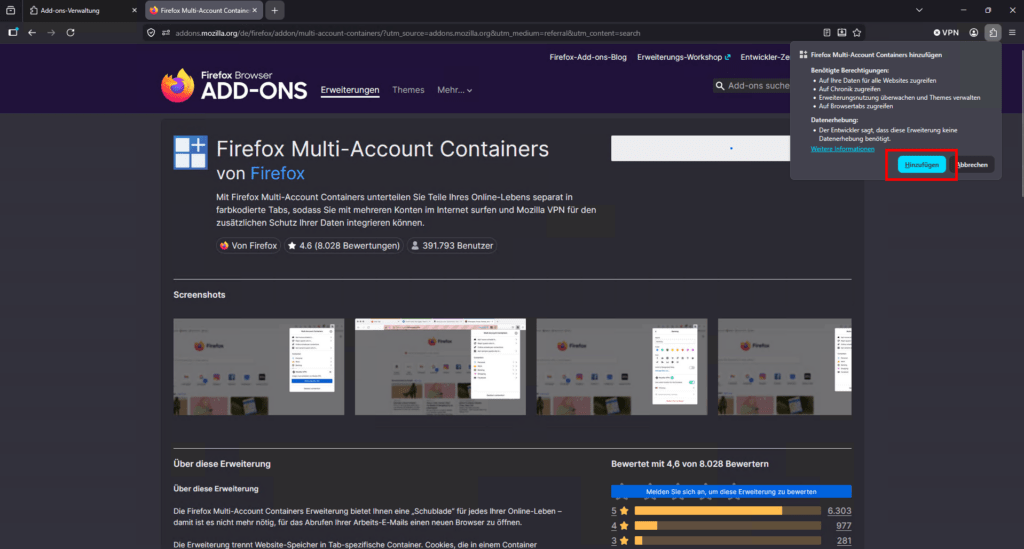This screenshot has width=1024, height=549.
Task: Click the 977 four-star count
Action: click(843, 525)
